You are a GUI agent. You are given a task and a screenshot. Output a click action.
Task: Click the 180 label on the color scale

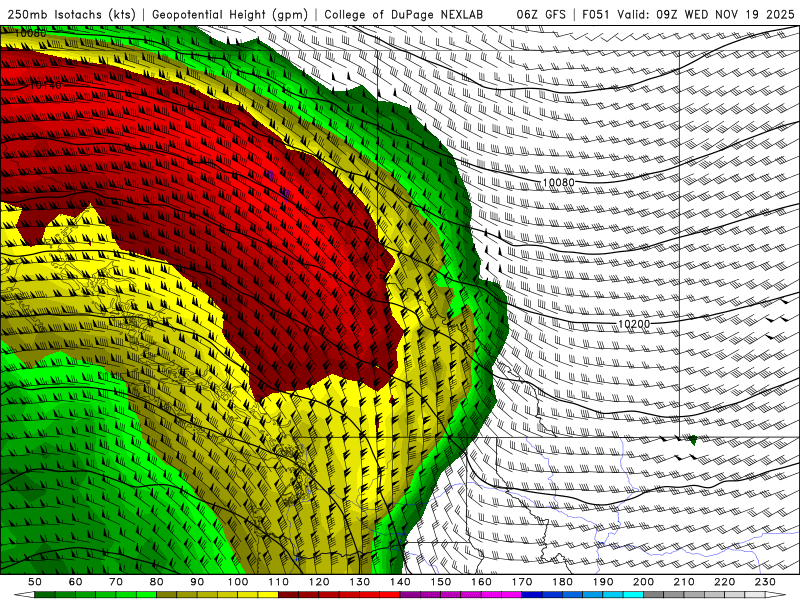pos(562,582)
